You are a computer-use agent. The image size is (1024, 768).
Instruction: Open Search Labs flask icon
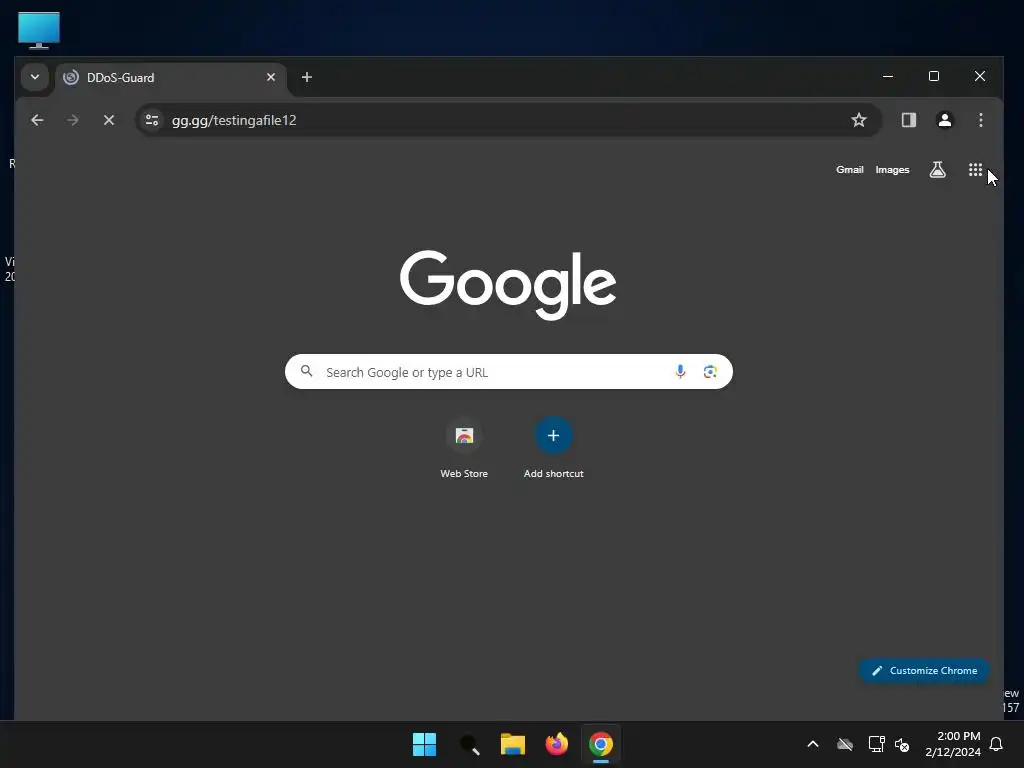click(x=937, y=170)
